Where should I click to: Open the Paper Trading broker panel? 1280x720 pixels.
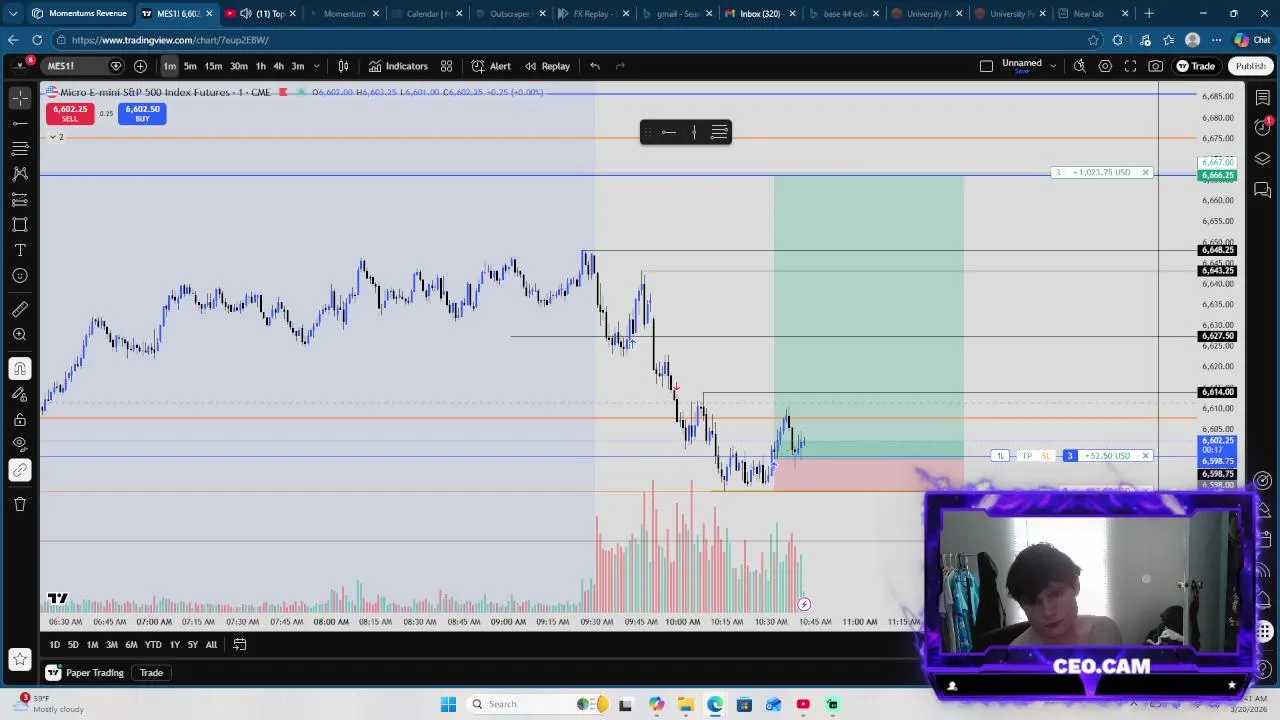tap(84, 673)
